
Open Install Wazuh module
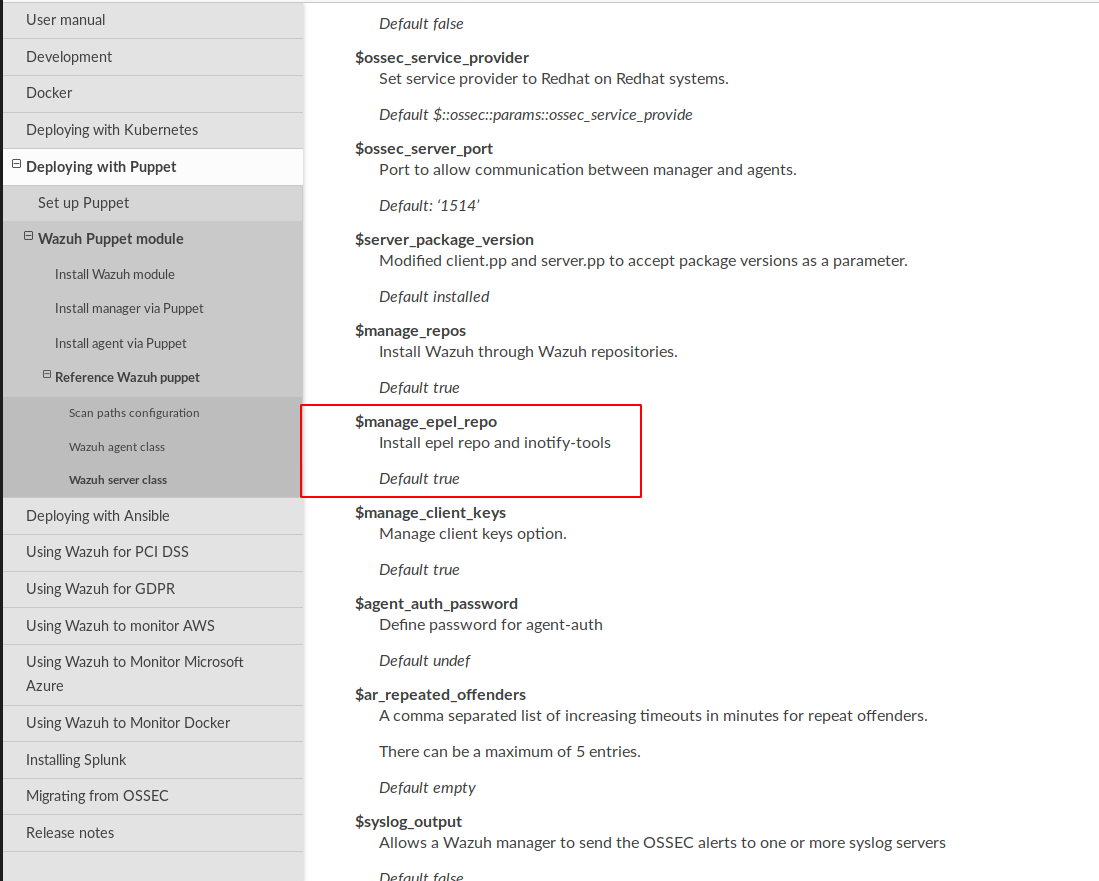tap(113, 273)
